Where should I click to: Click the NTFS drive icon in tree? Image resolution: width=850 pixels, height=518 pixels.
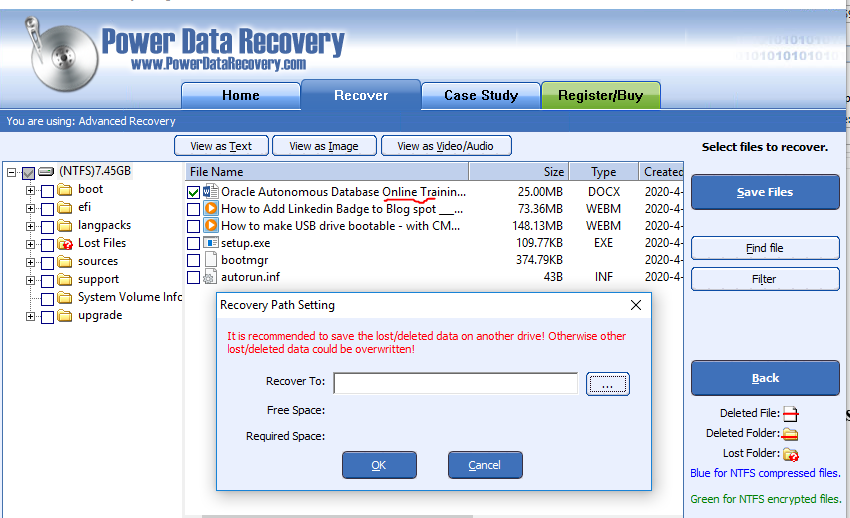pos(47,172)
